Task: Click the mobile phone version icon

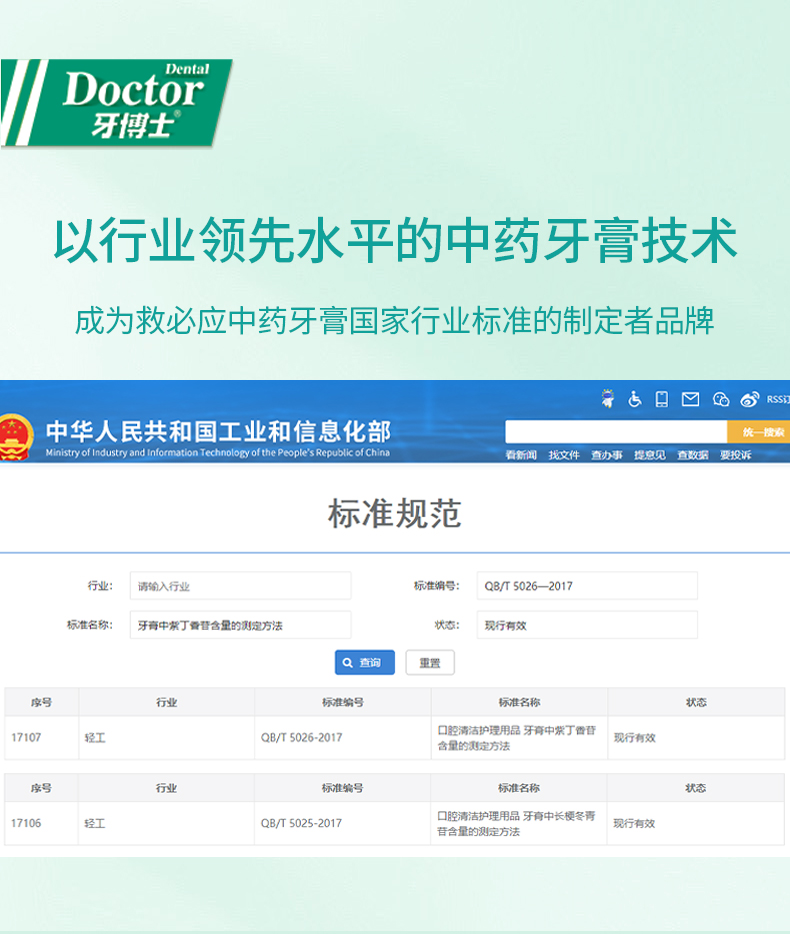Action: click(x=661, y=400)
